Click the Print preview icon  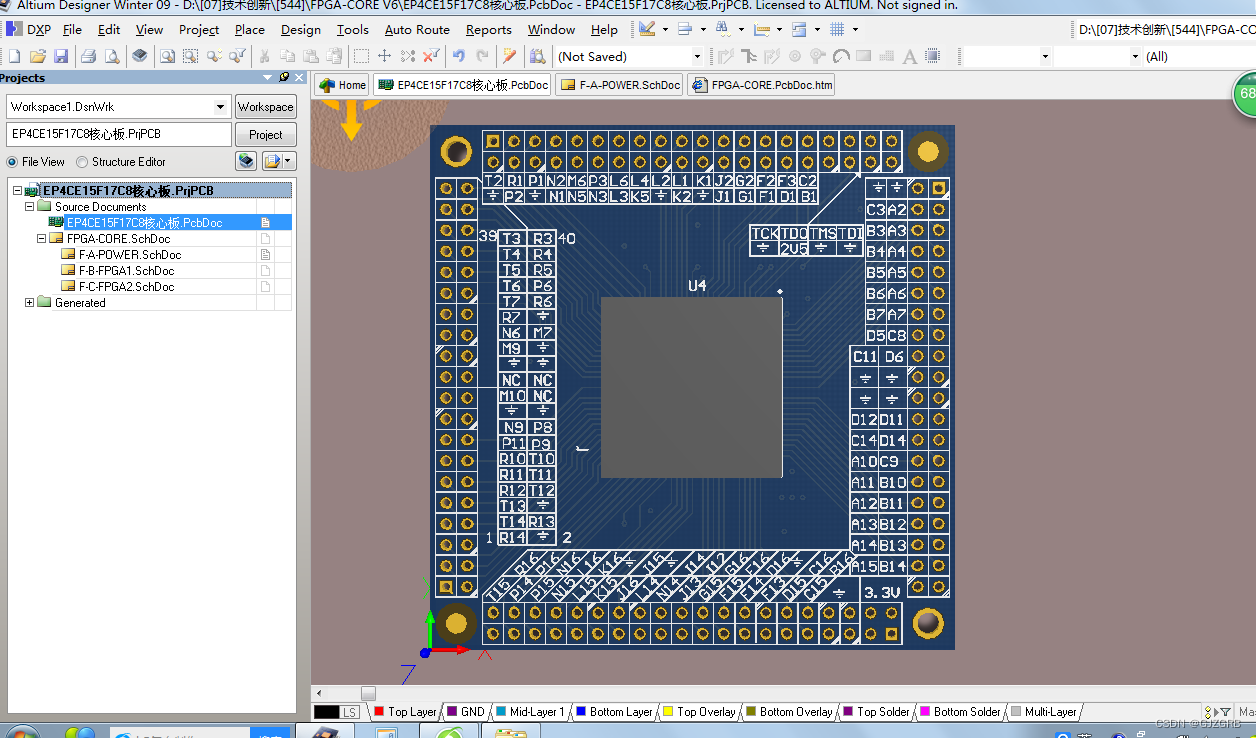tap(112, 56)
